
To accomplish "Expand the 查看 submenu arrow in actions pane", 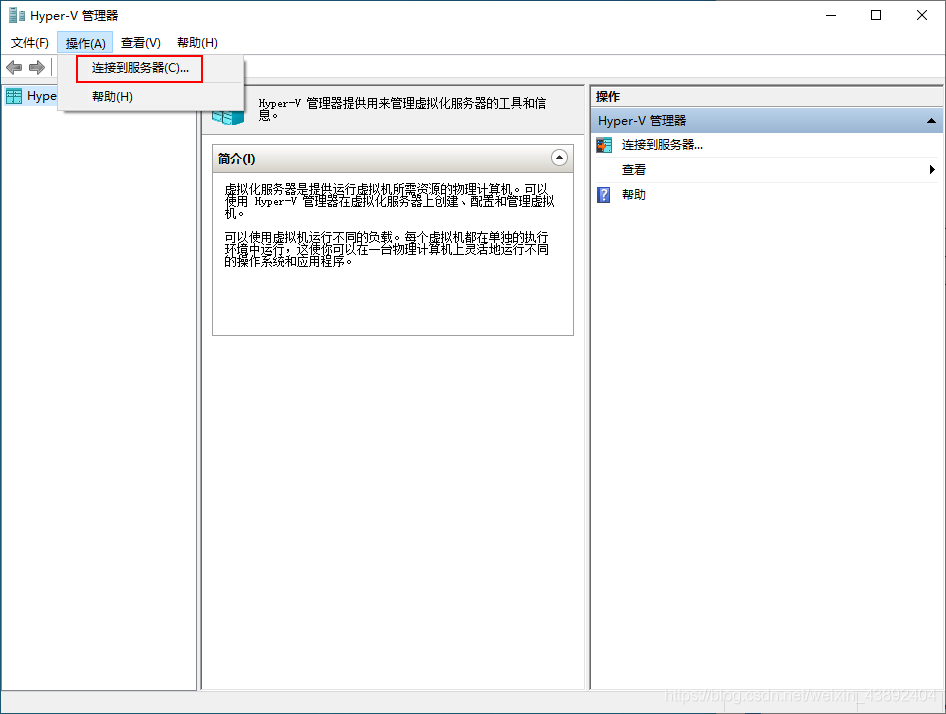I will tap(932, 170).
